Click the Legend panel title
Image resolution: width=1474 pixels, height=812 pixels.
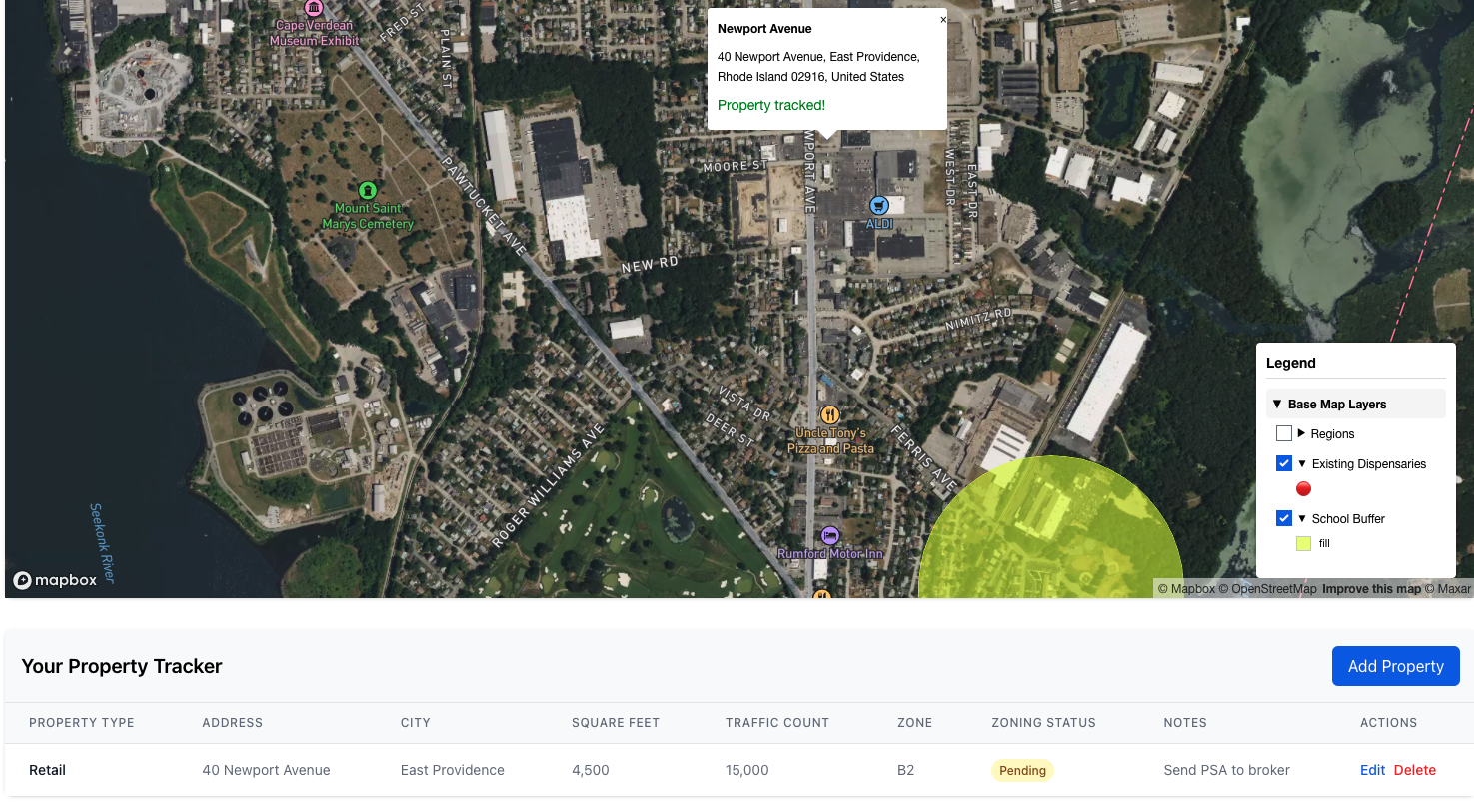[x=1291, y=363]
